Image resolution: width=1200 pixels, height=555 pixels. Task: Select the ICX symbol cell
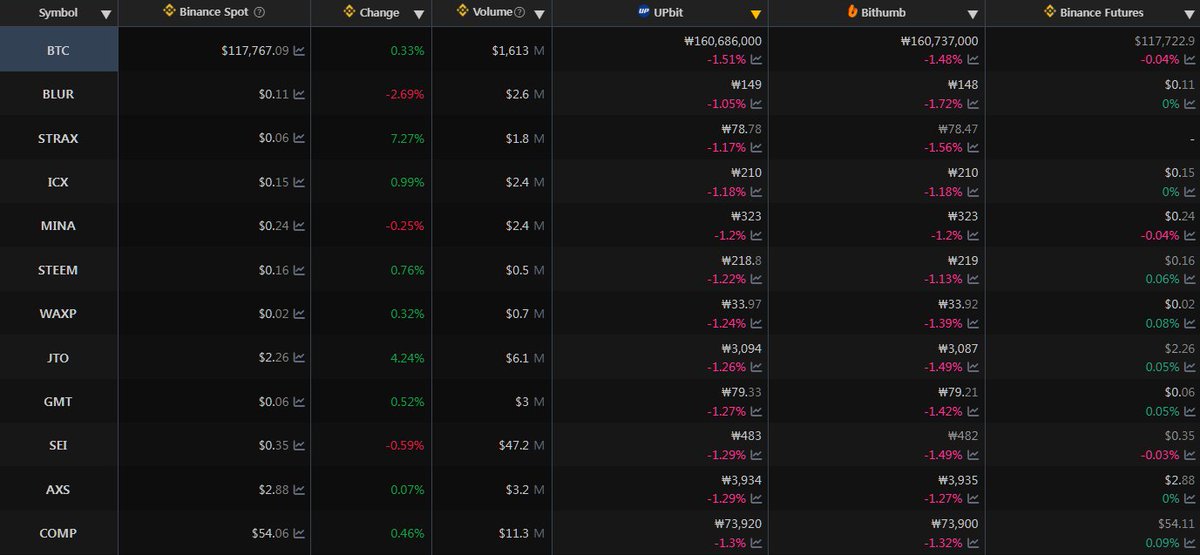pos(59,182)
